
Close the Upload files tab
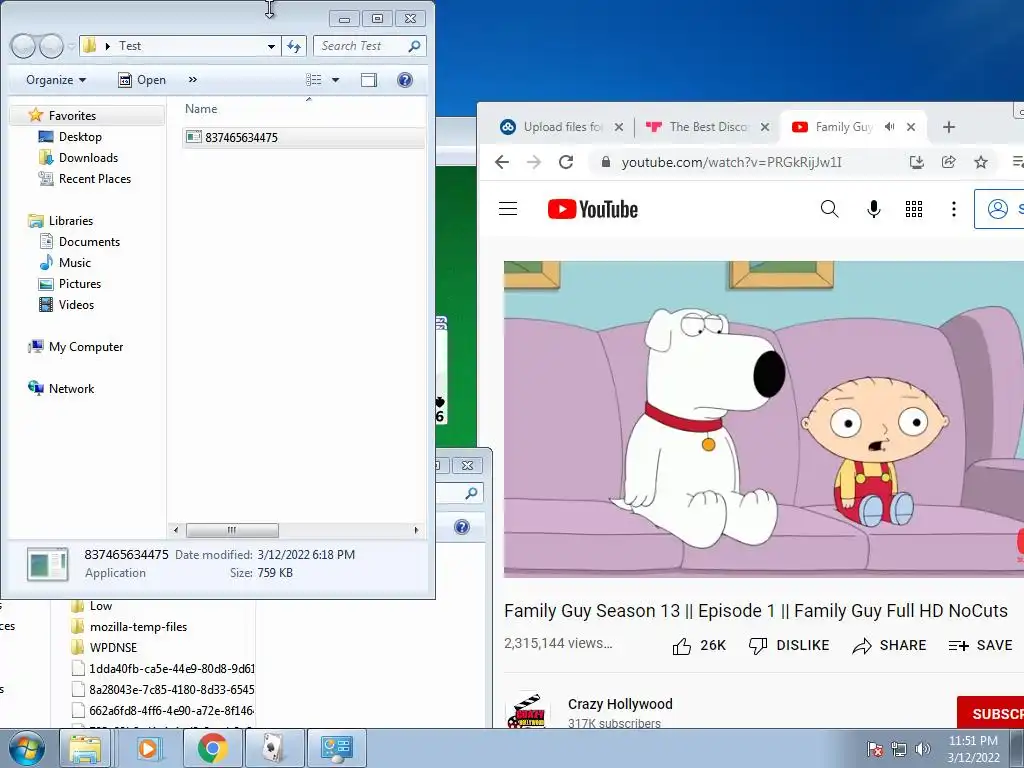618,127
